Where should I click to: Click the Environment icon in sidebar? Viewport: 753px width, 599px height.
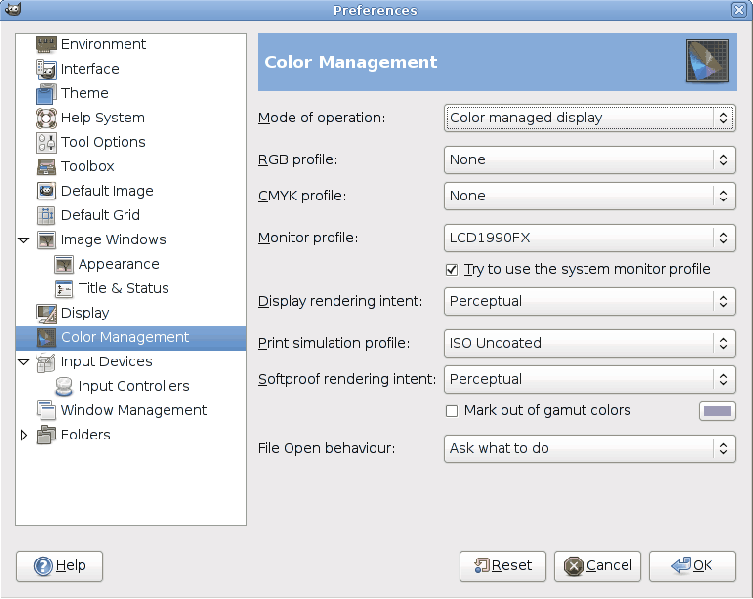[x=46, y=45]
